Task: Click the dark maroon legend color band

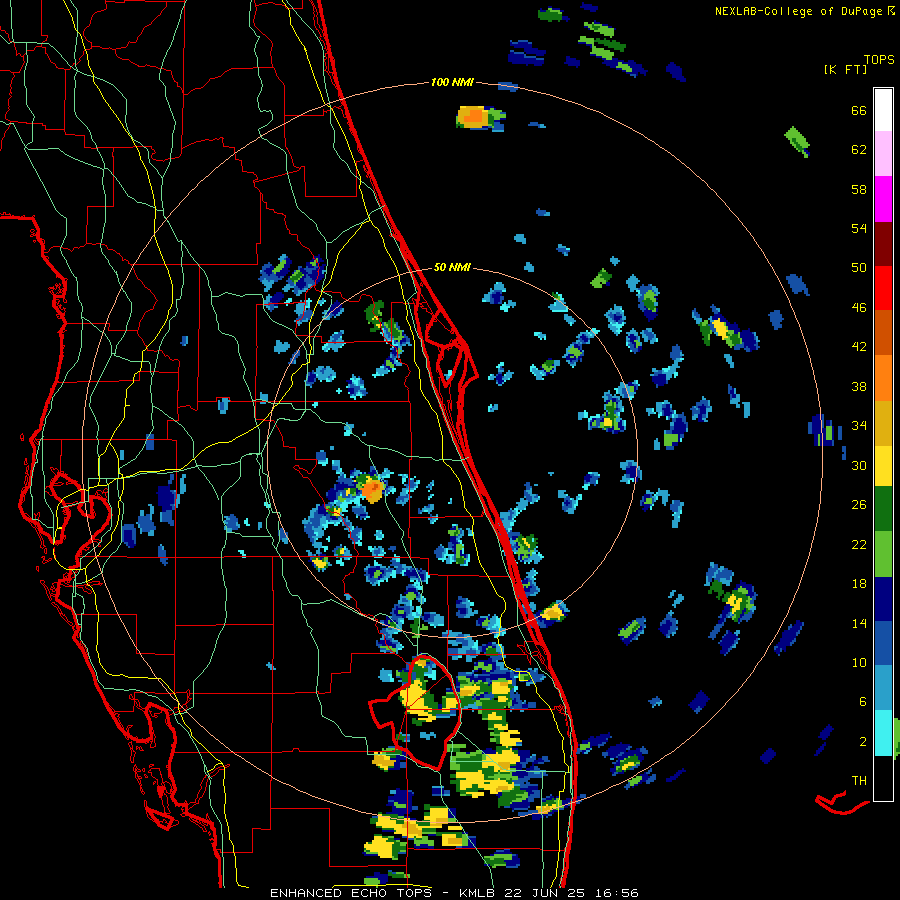Action: pos(883,244)
